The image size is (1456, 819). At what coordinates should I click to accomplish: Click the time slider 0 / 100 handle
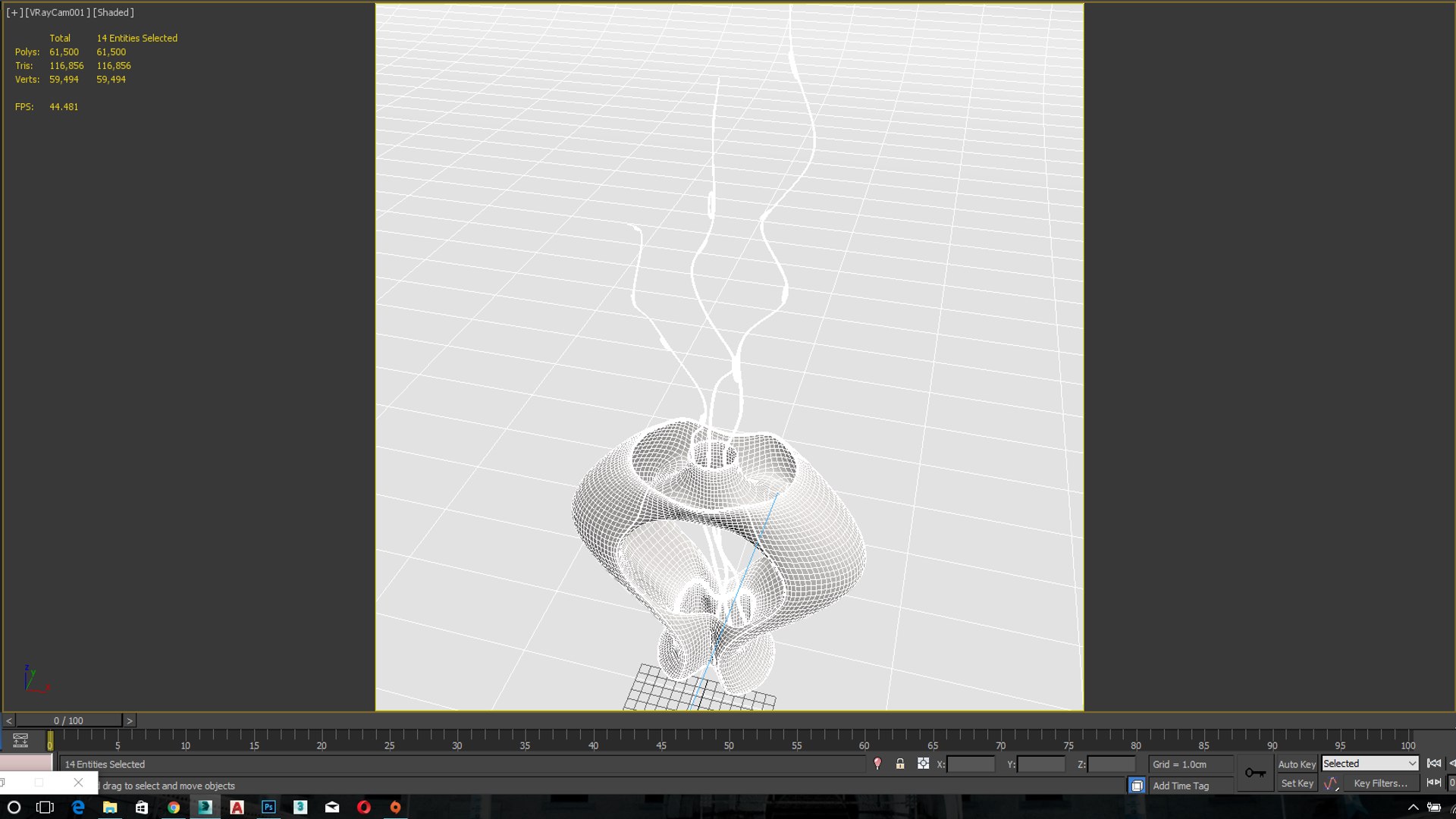[68, 720]
